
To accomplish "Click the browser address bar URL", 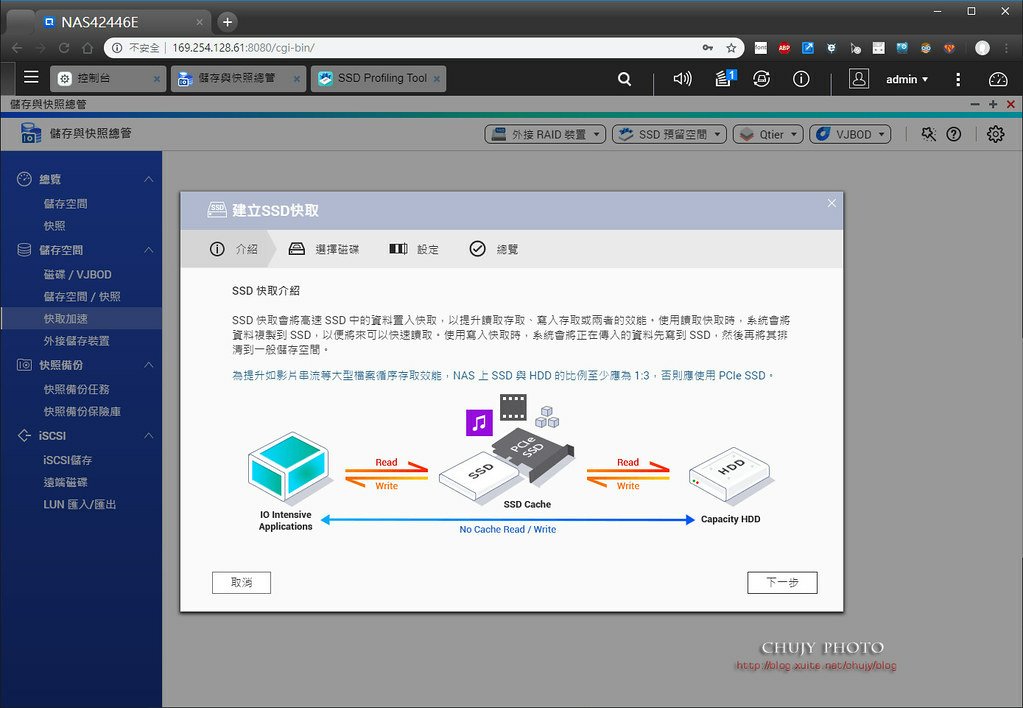I will (x=243, y=48).
